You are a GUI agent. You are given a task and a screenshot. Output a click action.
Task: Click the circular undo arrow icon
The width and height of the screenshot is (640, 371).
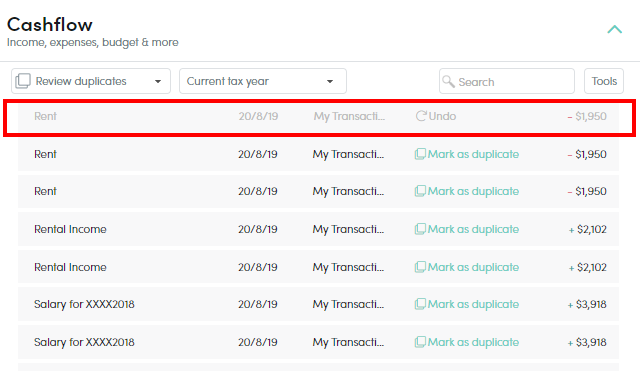coord(421,116)
